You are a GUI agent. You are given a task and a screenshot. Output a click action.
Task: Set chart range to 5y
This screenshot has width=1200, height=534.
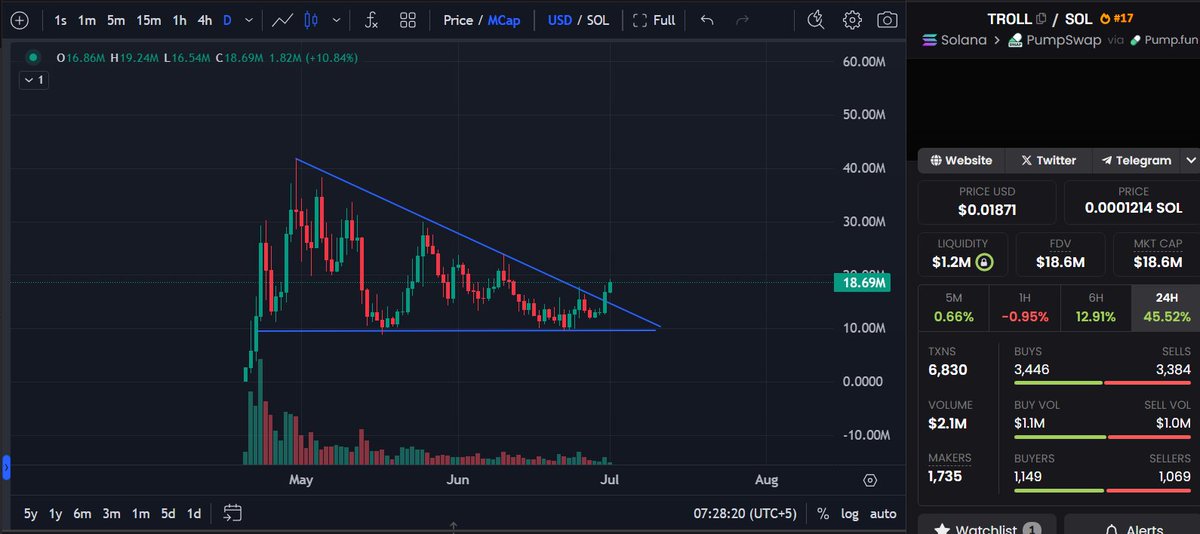(31, 513)
